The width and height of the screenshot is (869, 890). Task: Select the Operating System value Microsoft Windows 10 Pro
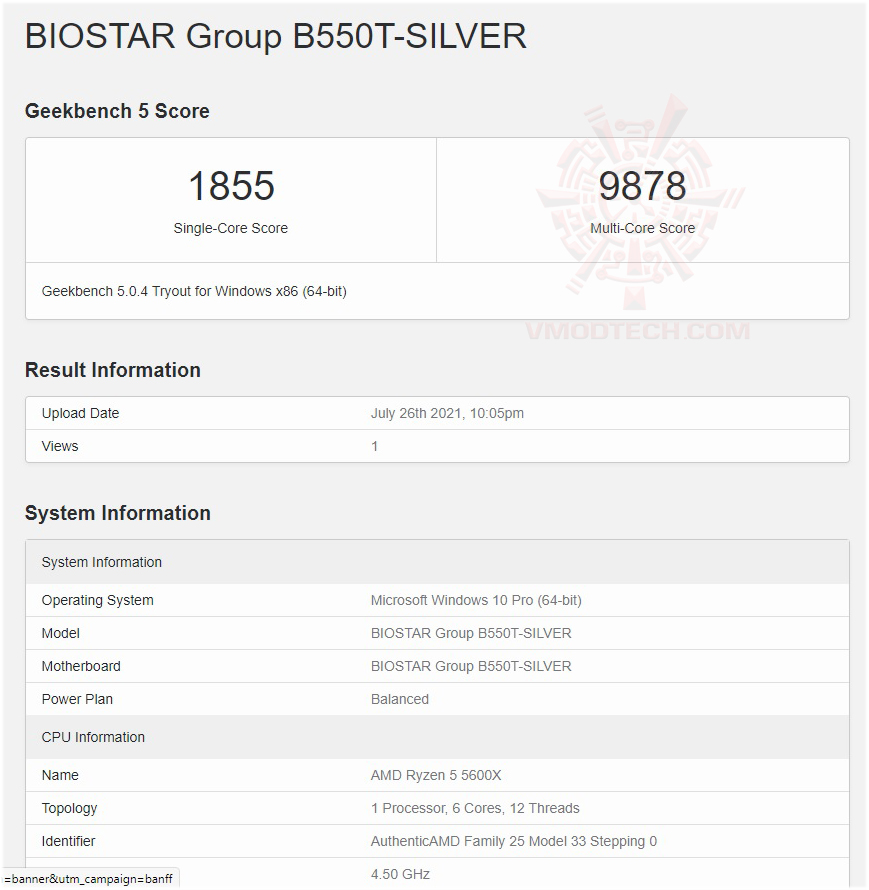[477, 600]
